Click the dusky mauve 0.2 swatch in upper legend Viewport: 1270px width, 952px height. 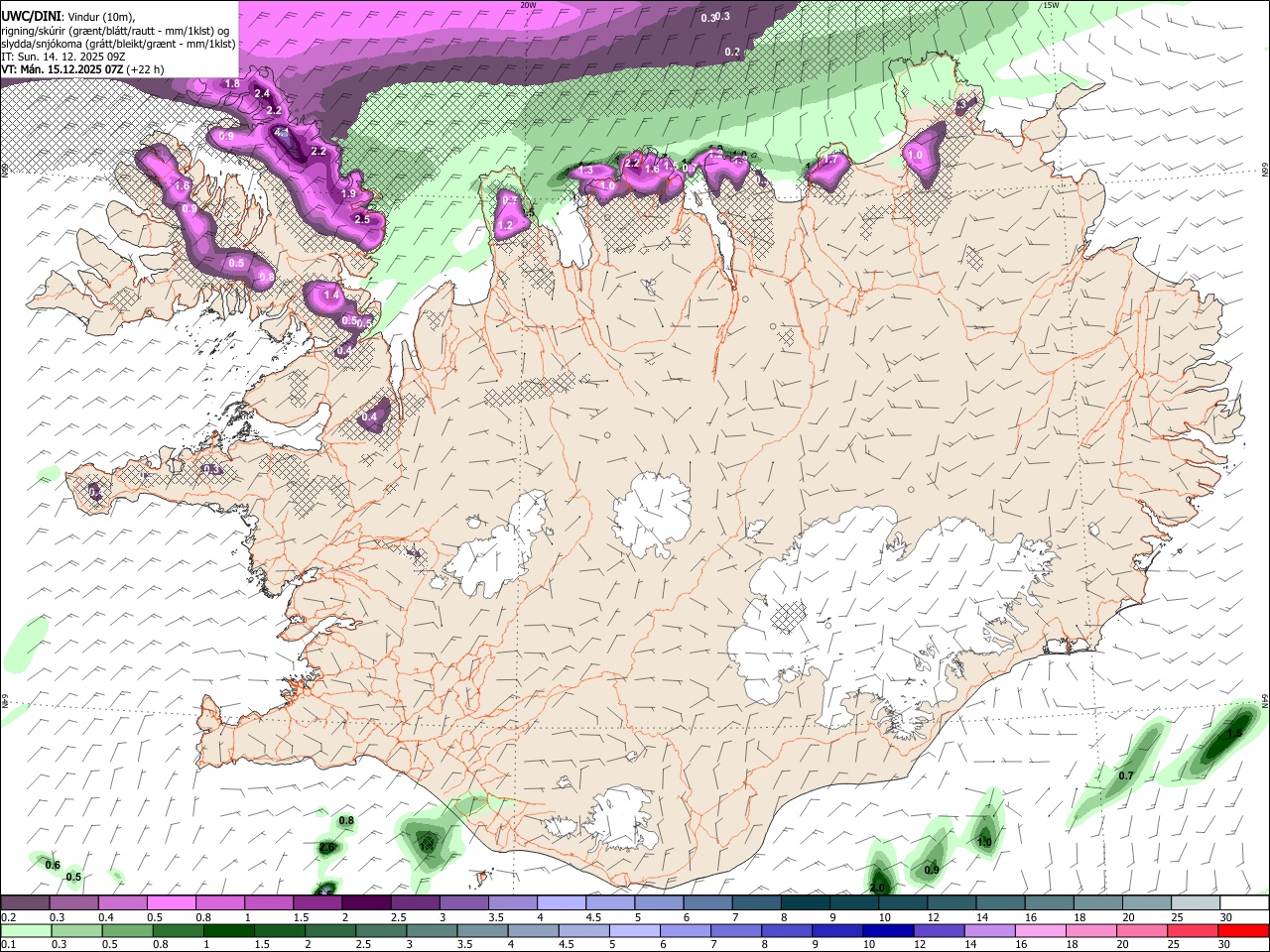26,903
